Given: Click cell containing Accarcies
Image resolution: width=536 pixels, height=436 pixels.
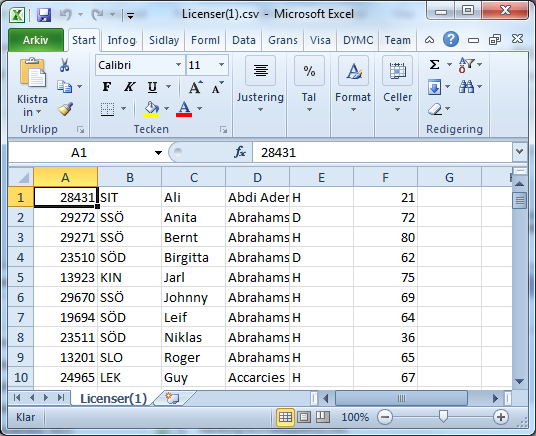Looking at the screenshot, I should pos(257,378).
